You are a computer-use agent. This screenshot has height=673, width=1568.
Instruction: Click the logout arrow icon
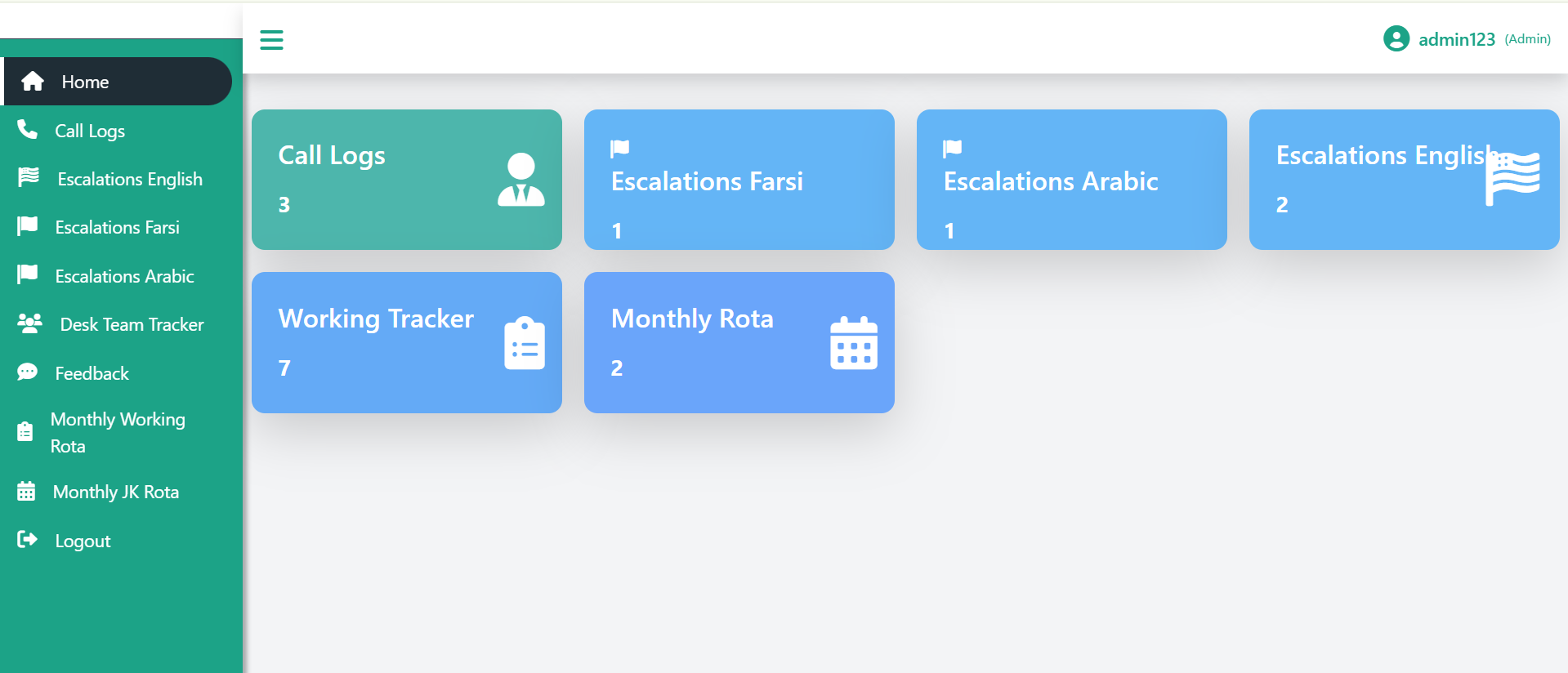[27, 540]
